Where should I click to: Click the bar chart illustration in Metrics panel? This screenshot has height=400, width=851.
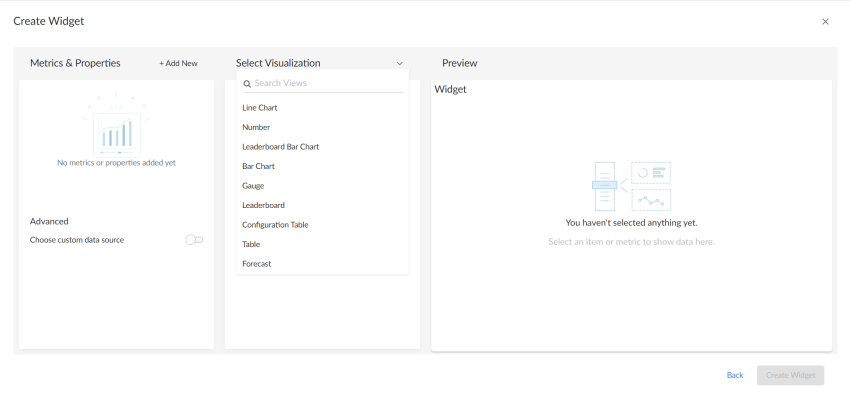click(116, 130)
